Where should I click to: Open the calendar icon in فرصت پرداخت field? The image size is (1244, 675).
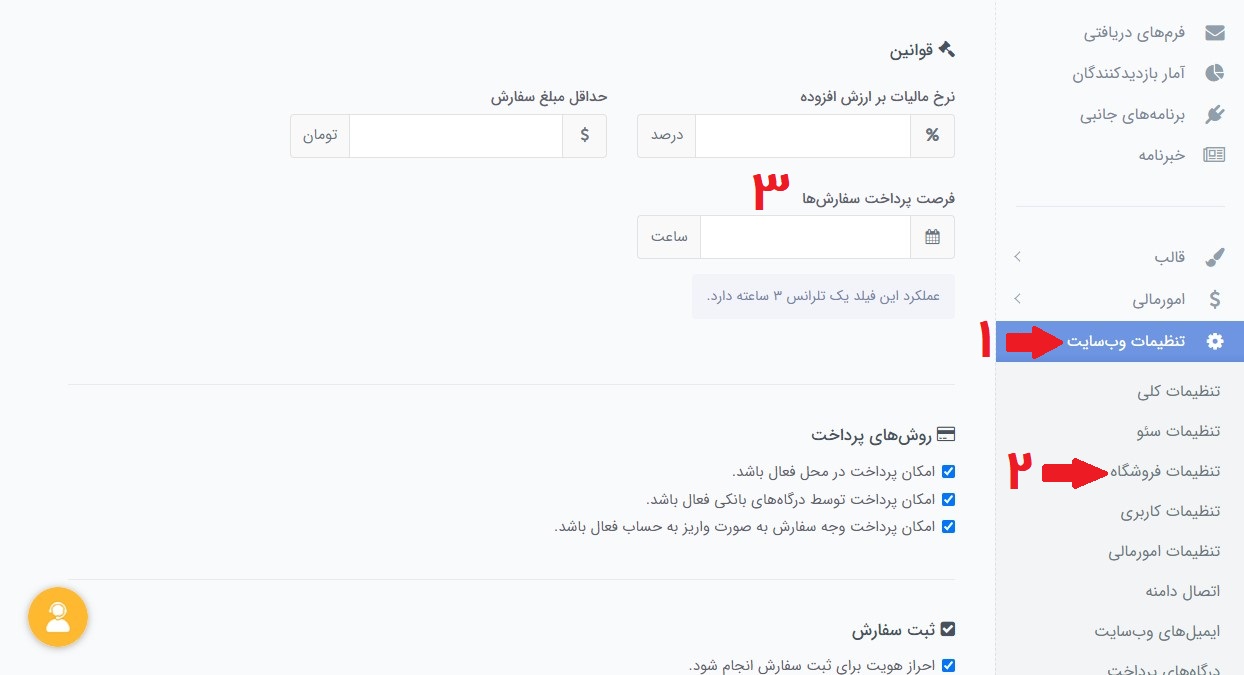click(932, 236)
